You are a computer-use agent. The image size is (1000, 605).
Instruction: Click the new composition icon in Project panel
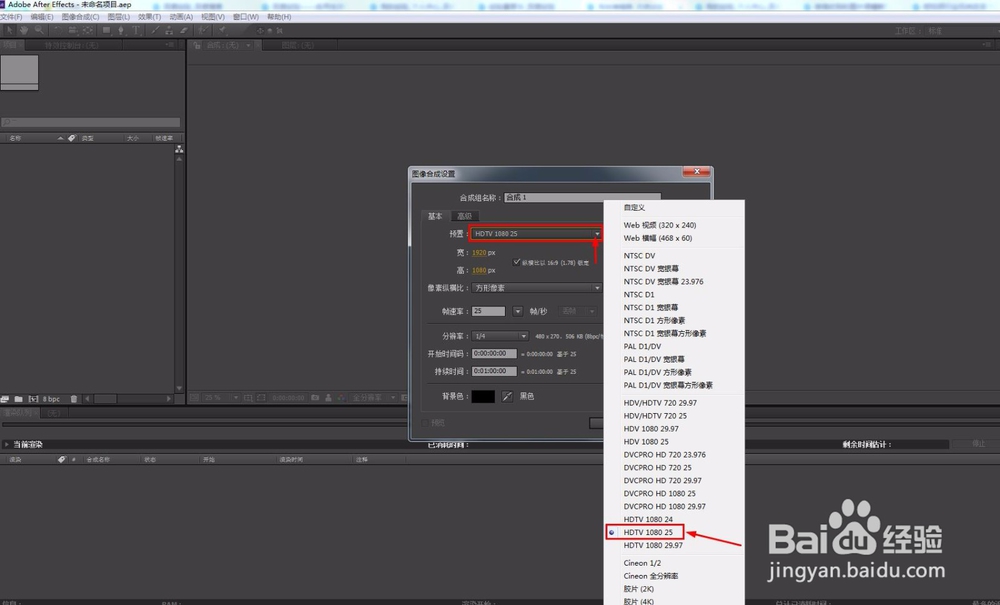click(x=33, y=399)
